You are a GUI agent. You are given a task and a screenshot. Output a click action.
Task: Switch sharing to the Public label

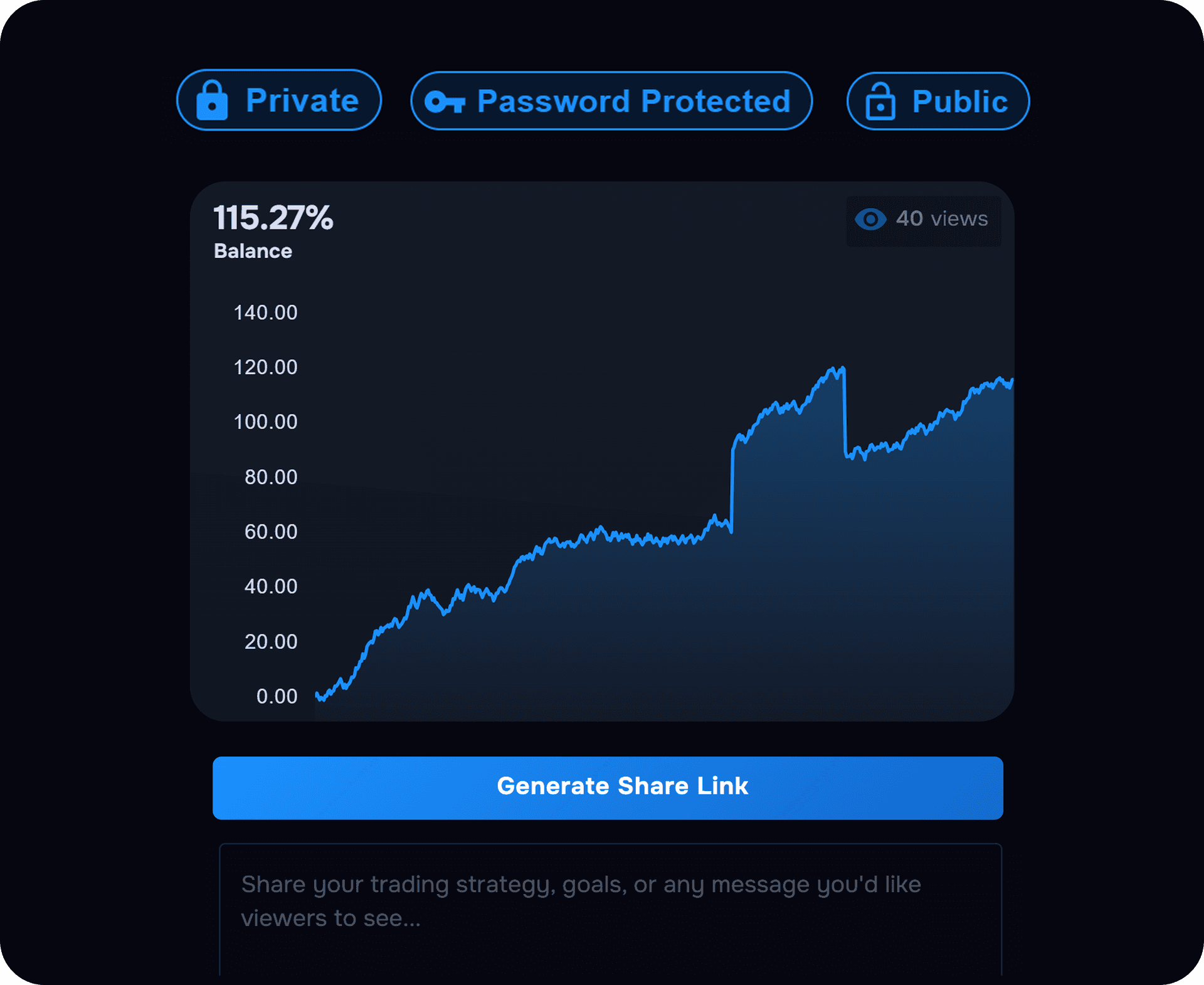(959, 102)
